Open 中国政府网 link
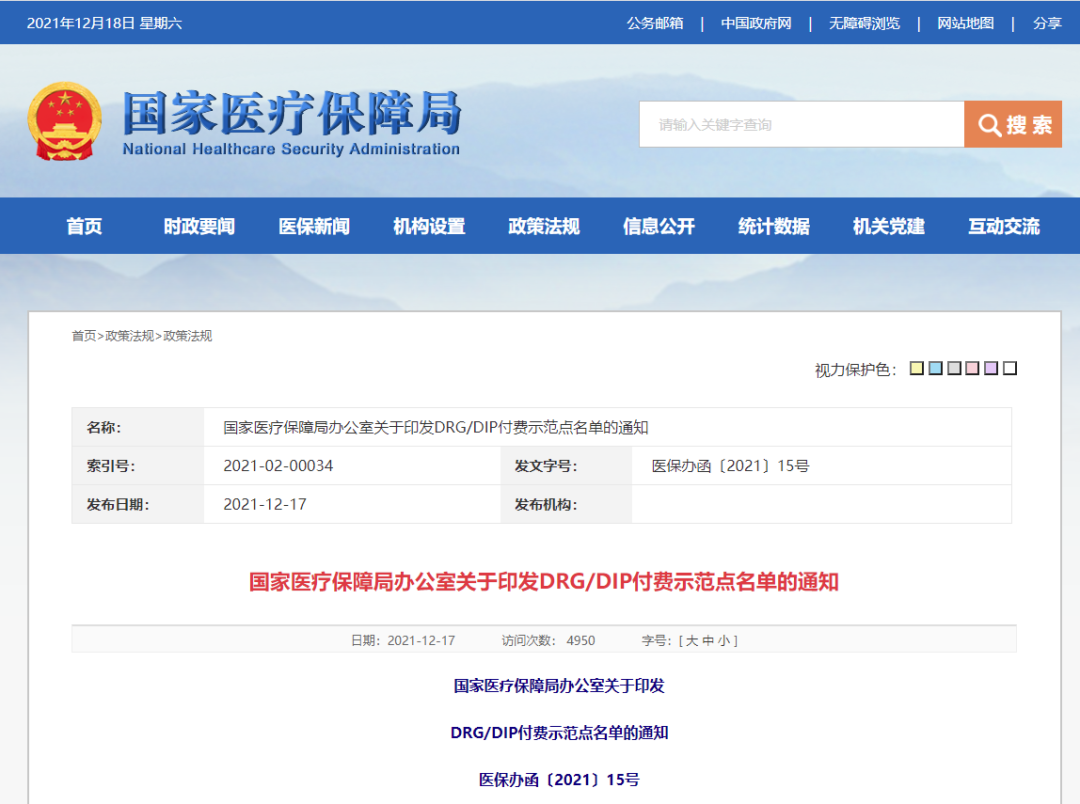1080x804 pixels. pyautogui.click(x=756, y=23)
